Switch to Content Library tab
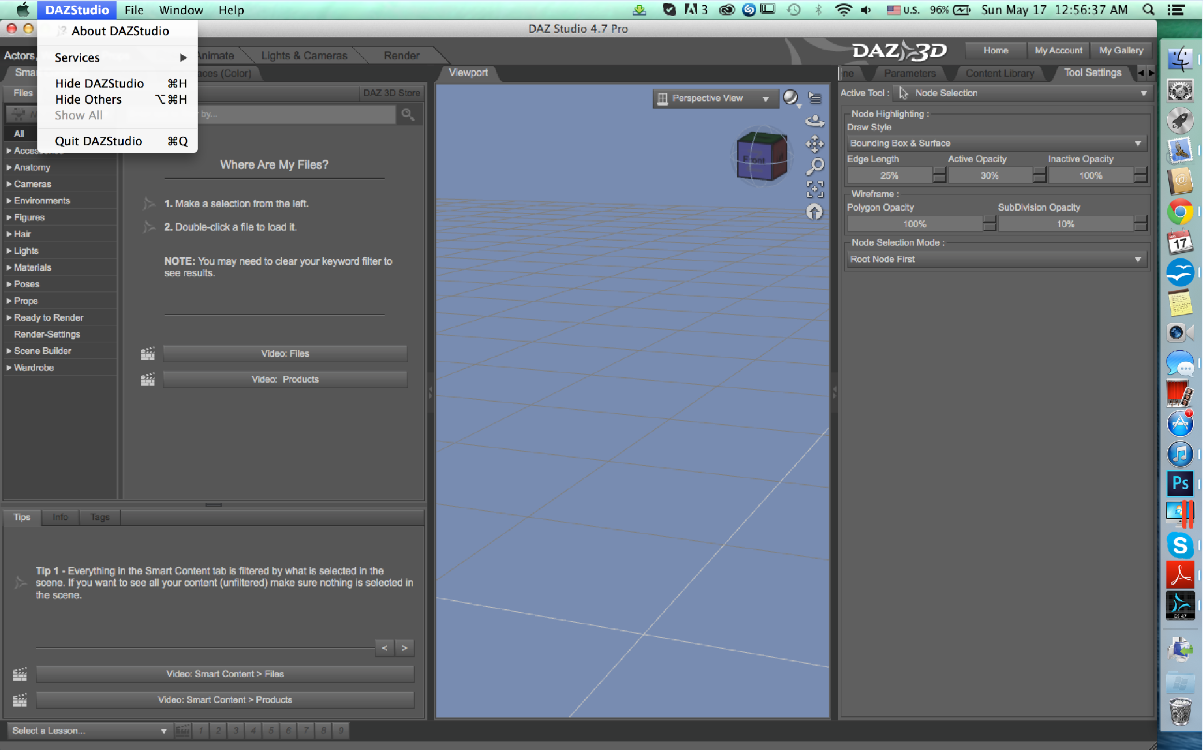1203x750 pixels. 999,73
